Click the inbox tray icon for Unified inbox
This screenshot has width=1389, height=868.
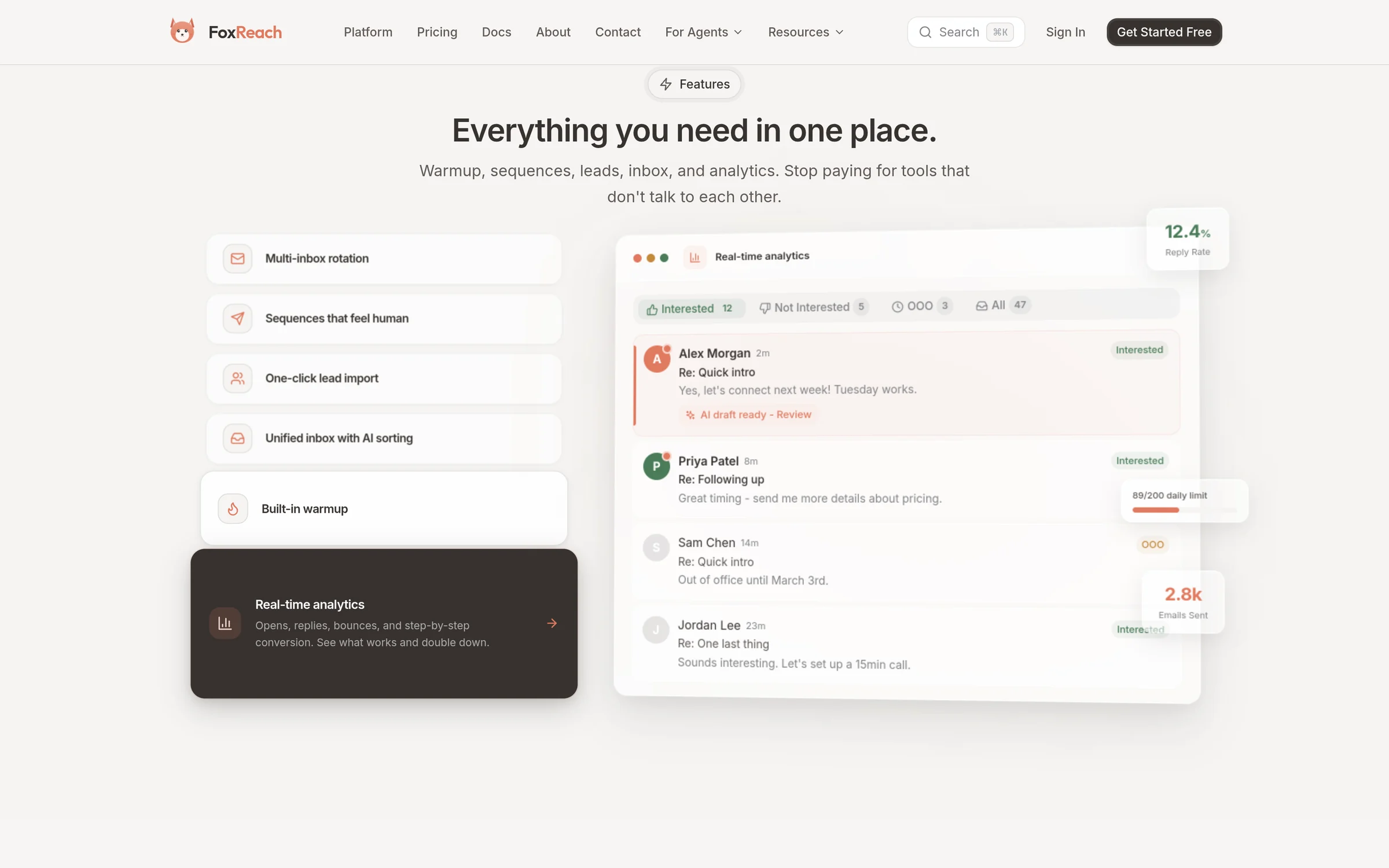(x=237, y=438)
